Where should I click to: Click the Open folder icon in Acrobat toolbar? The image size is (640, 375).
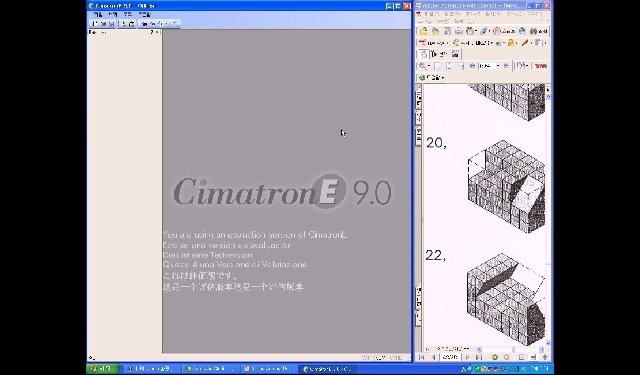coord(423,31)
